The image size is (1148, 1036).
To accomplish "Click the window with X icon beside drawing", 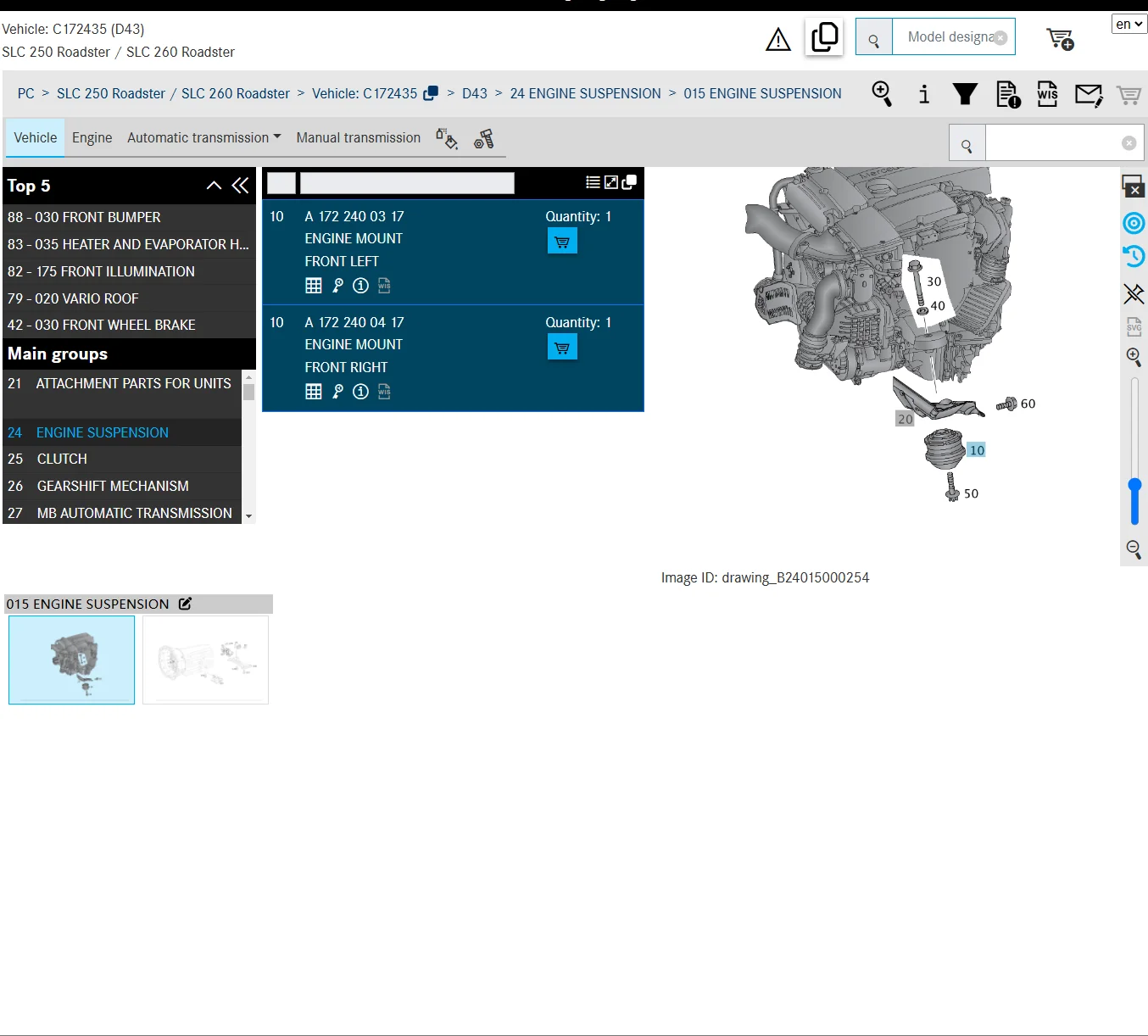I will (1134, 186).
